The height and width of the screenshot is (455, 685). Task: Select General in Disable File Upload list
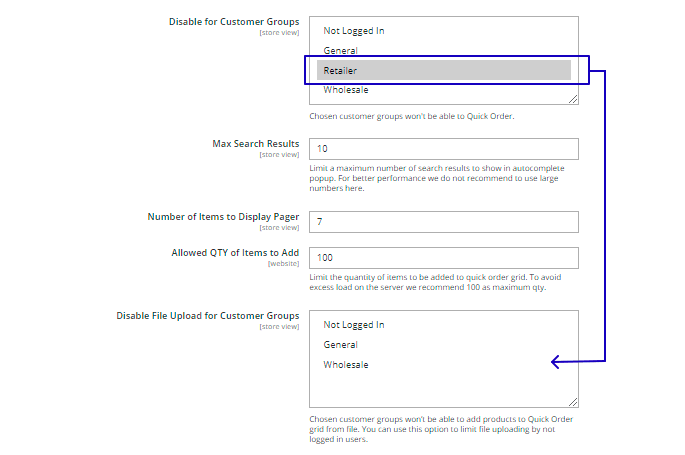[x=341, y=345]
